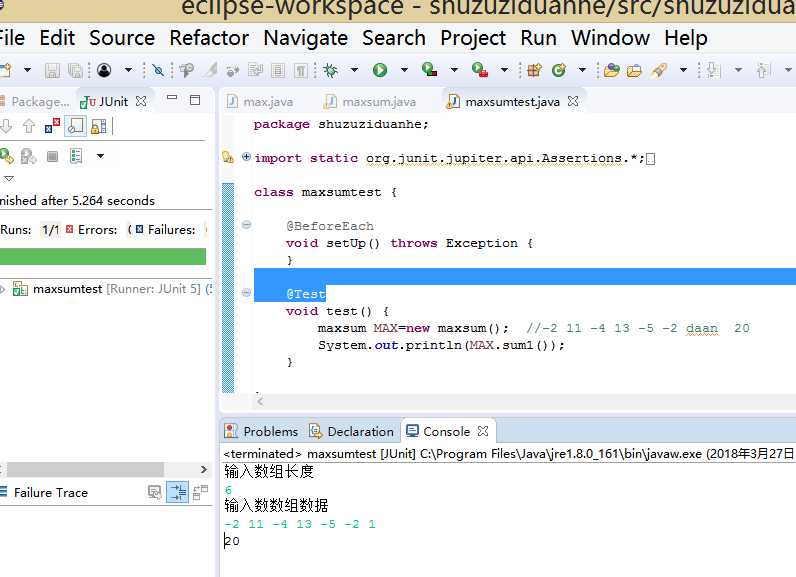Open the JUnit view menu triangle
796x577 pixels.
[9, 178]
